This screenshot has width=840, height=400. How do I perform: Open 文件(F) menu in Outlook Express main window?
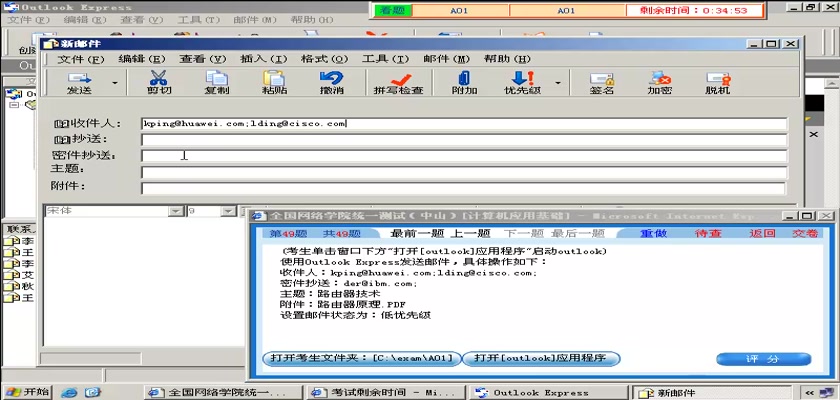click(27, 20)
